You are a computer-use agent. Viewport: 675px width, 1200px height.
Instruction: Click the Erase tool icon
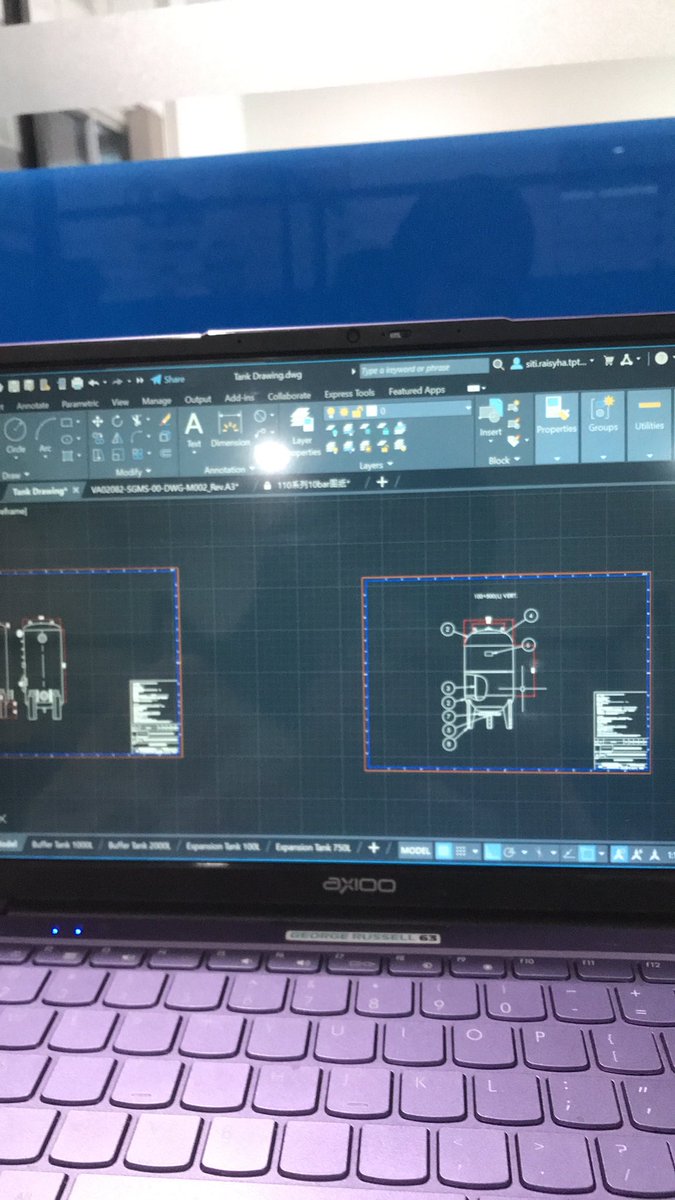click(x=165, y=420)
